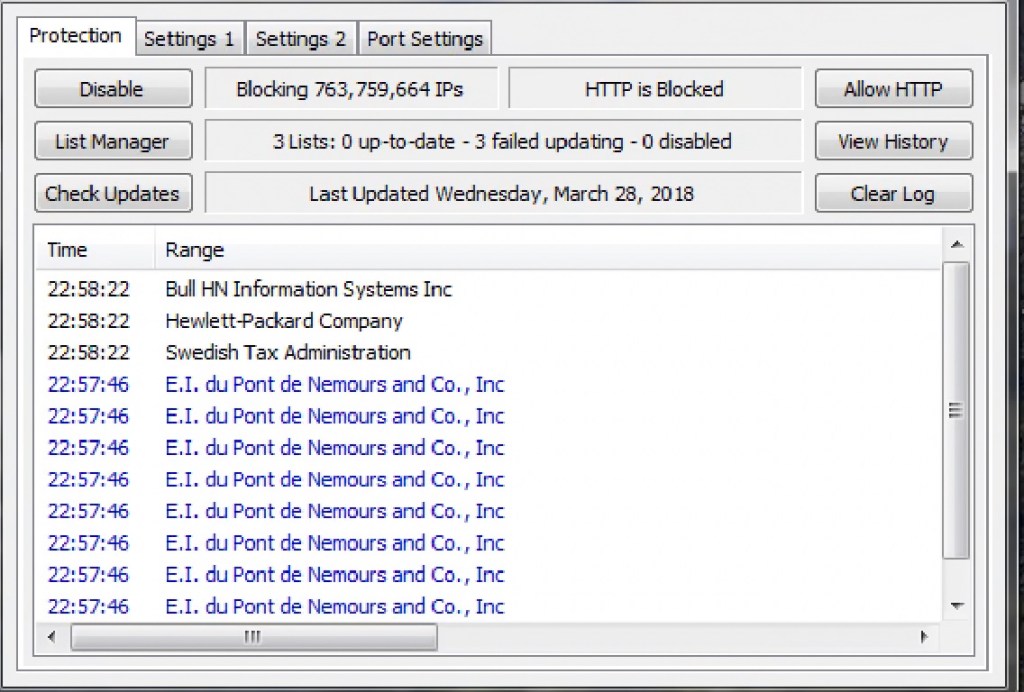
Task: Select the Swedish Tax Administration row
Action: (x=288, y=353)
